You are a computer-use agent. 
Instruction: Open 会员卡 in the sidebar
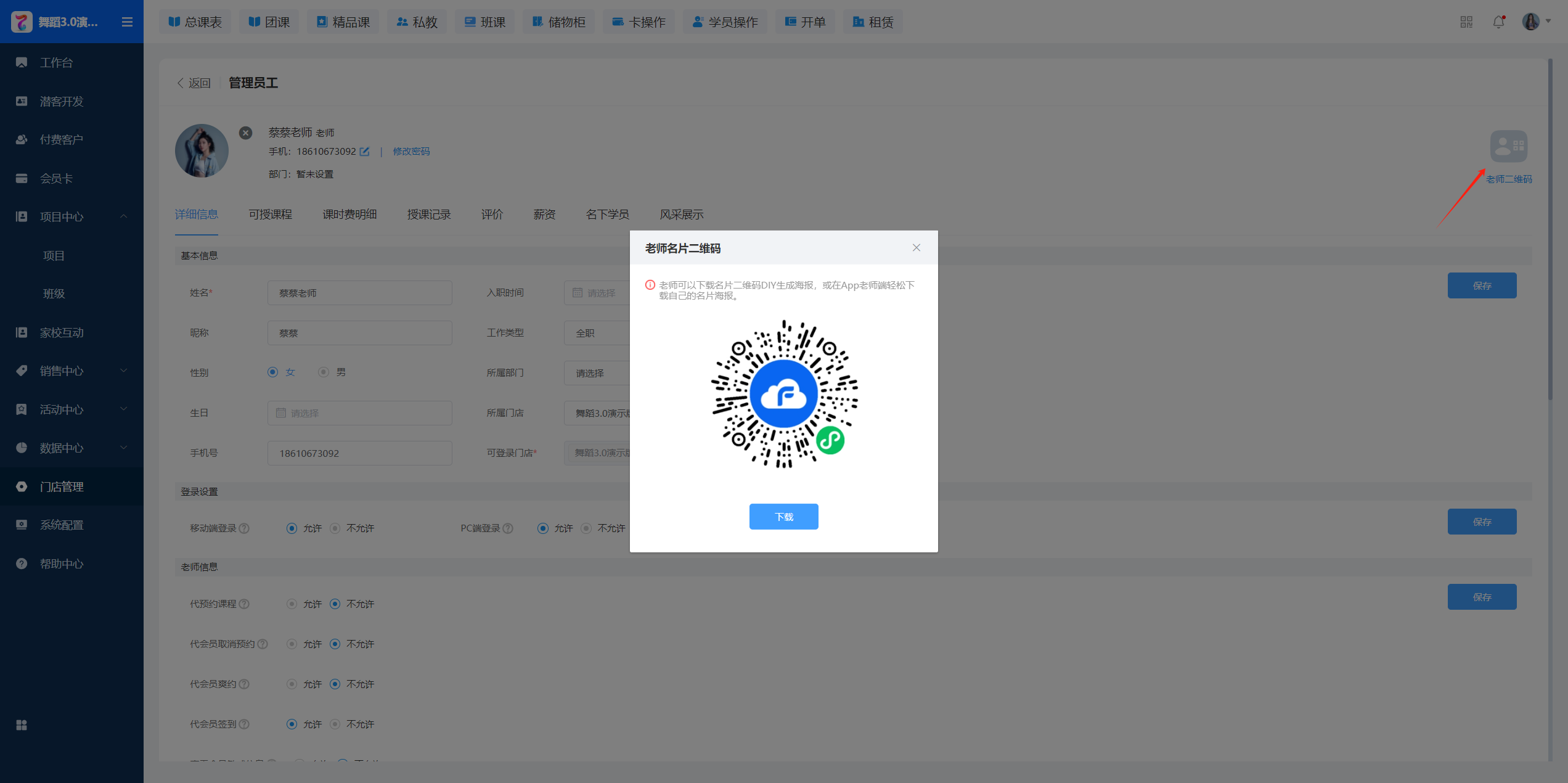(71, 178)
